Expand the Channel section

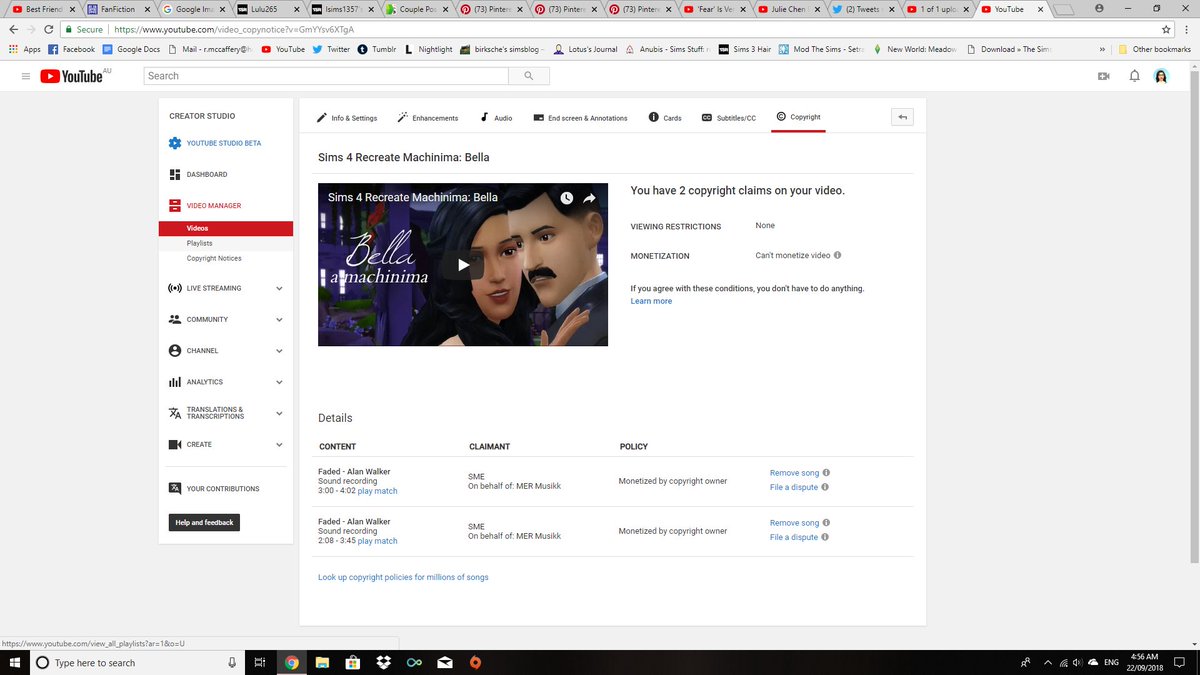tap(279, 350)
